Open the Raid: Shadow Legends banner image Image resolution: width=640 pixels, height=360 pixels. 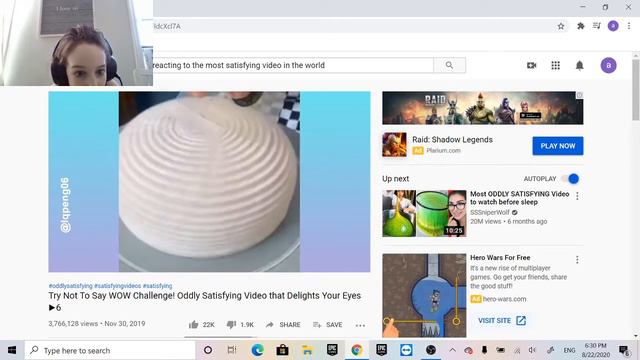click(x=482, y=108)
